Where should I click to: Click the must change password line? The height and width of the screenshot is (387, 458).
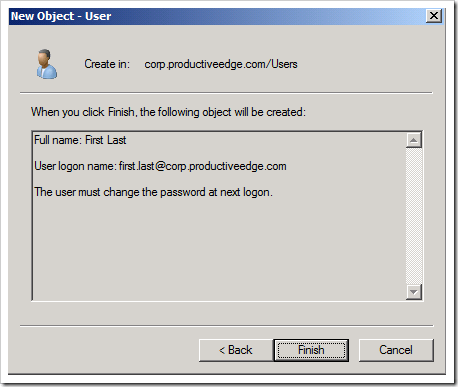(154, 192)
